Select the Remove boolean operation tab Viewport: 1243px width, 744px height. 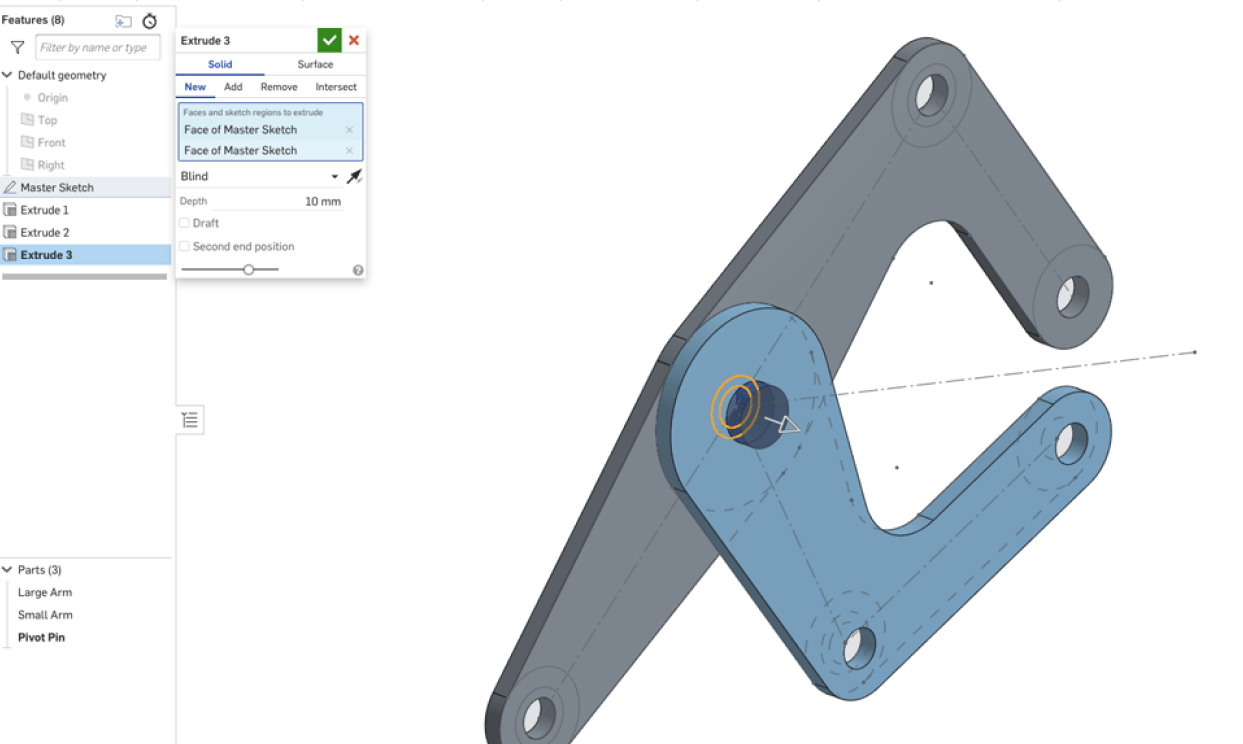tap(278, 87)
